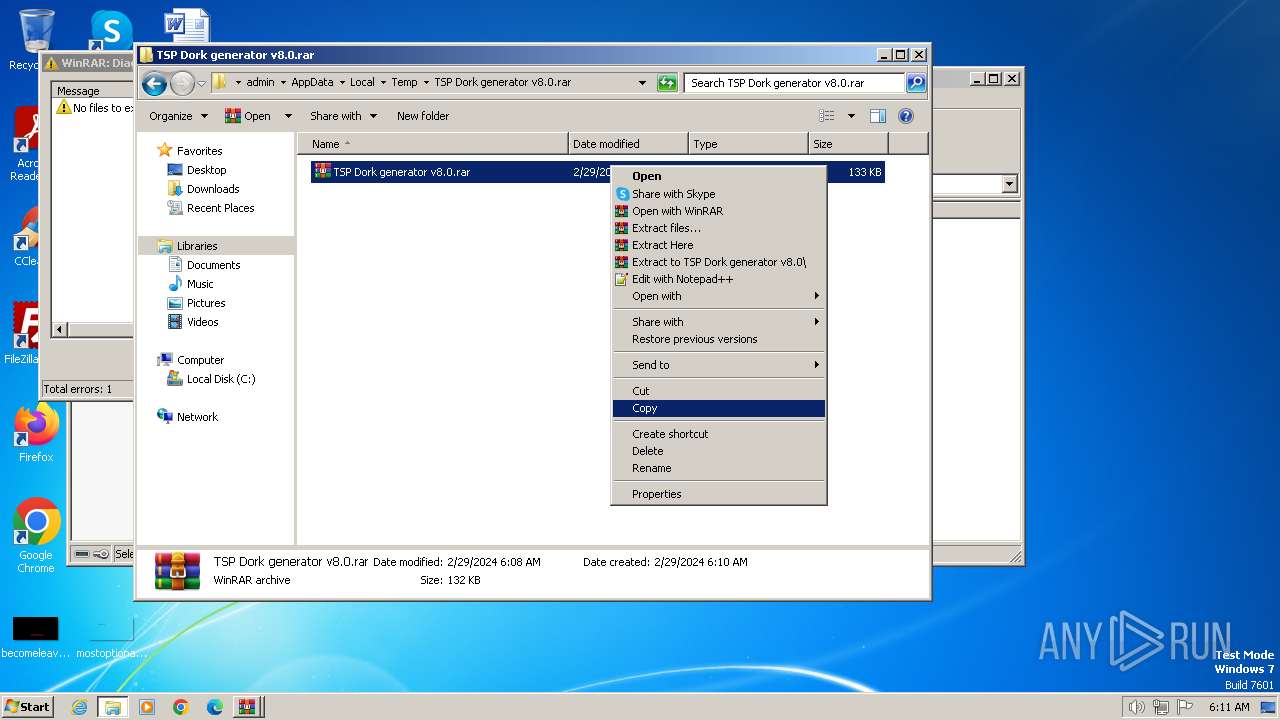Choose Cut in the context menu

(719, 391)
